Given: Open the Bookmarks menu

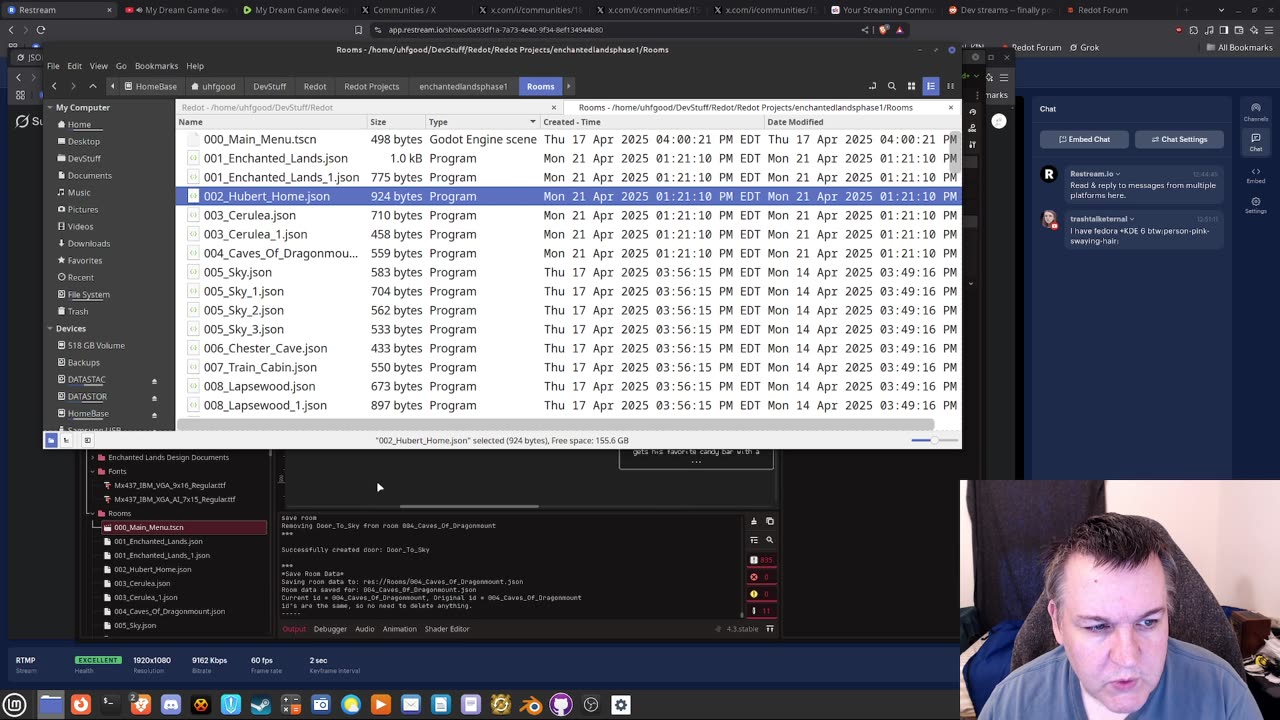Looking at the screenshot, I should point(156,66).
